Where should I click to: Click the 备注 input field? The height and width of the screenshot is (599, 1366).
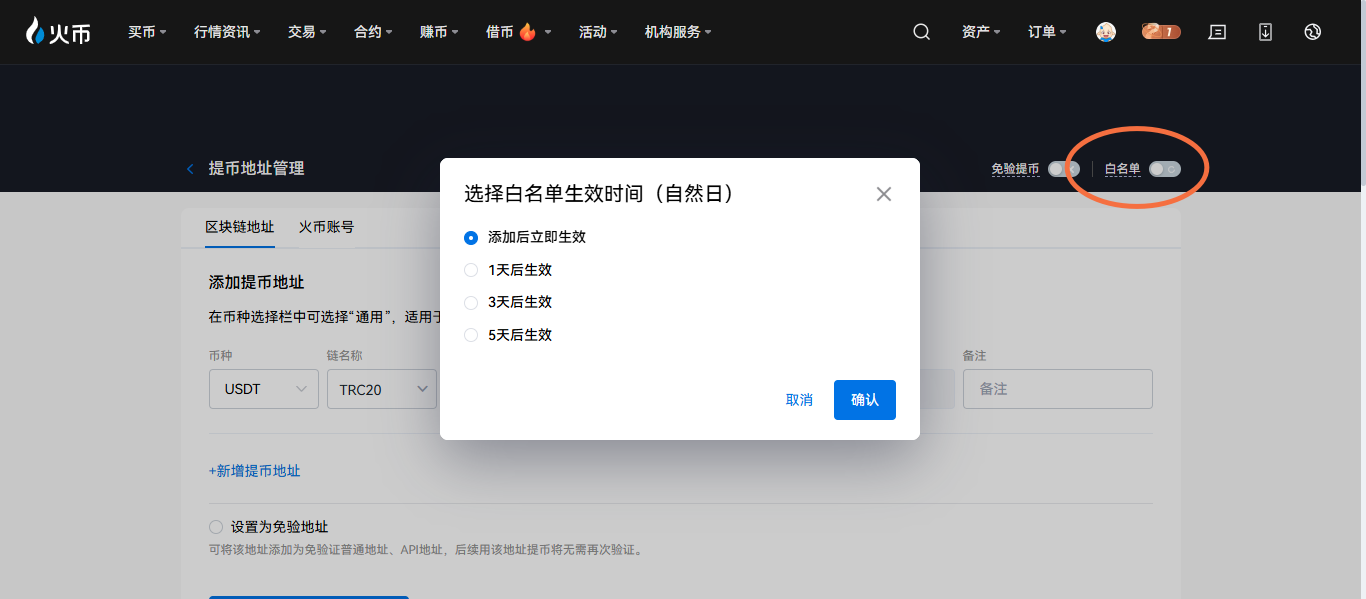[x=1057, y=389]
